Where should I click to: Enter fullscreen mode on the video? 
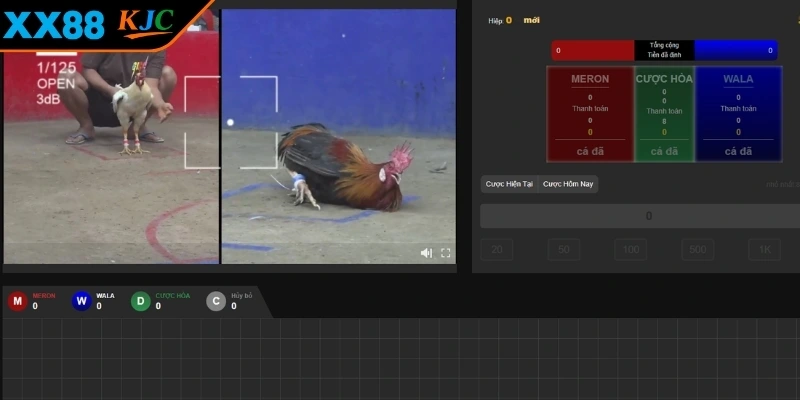tap(446, 253)
